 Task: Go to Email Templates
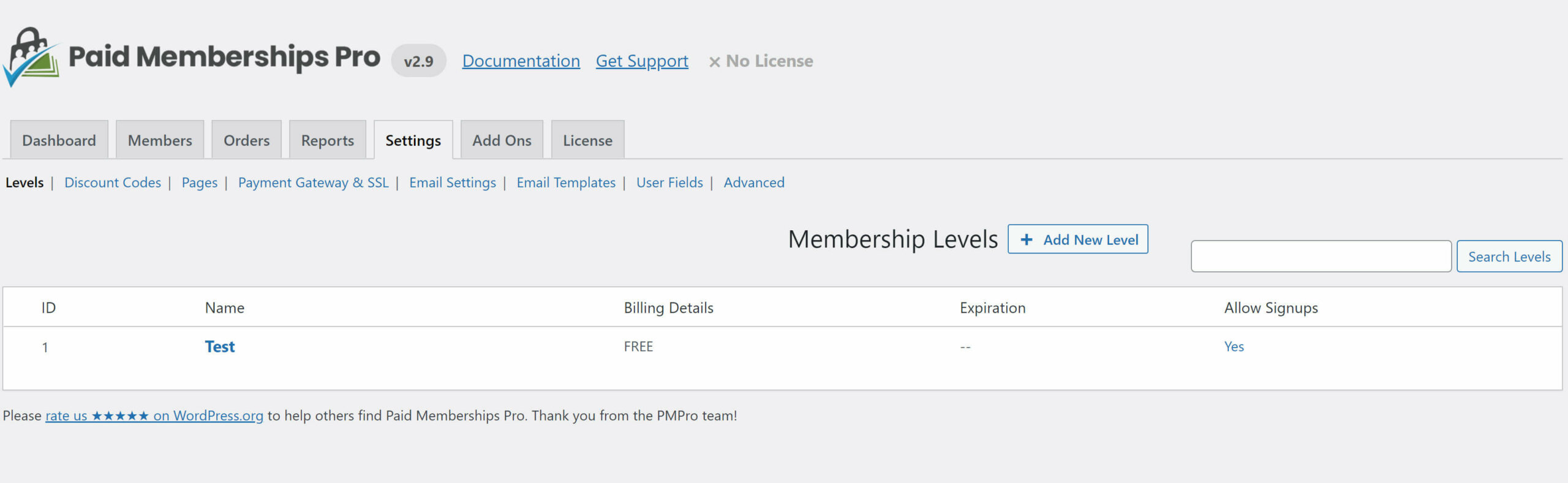[566, 182]
